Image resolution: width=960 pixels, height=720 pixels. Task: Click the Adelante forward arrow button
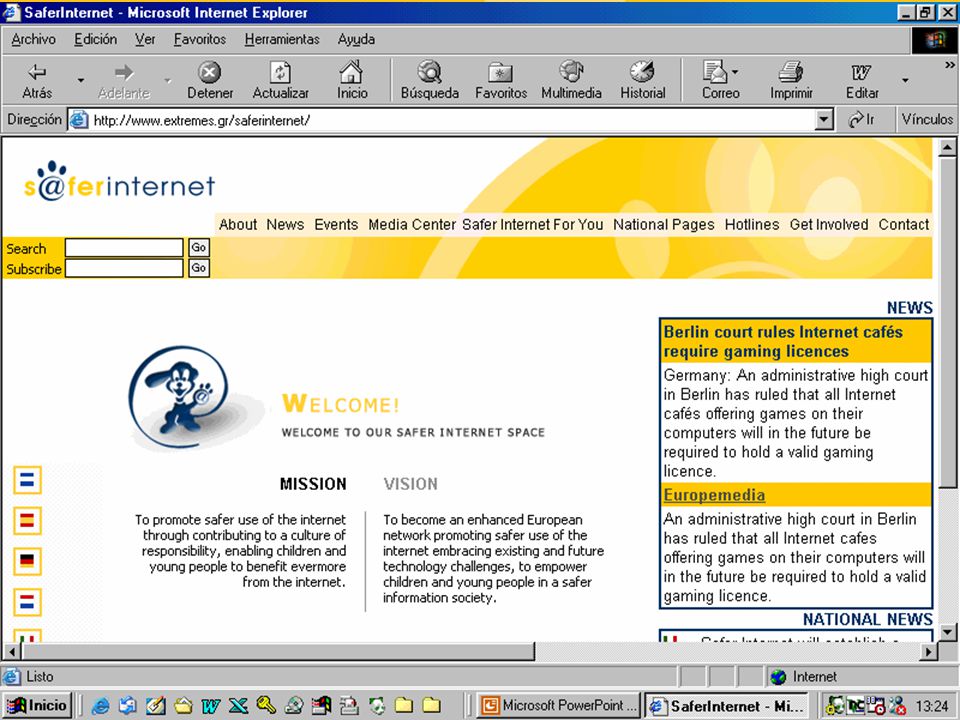tap(124, 80)
